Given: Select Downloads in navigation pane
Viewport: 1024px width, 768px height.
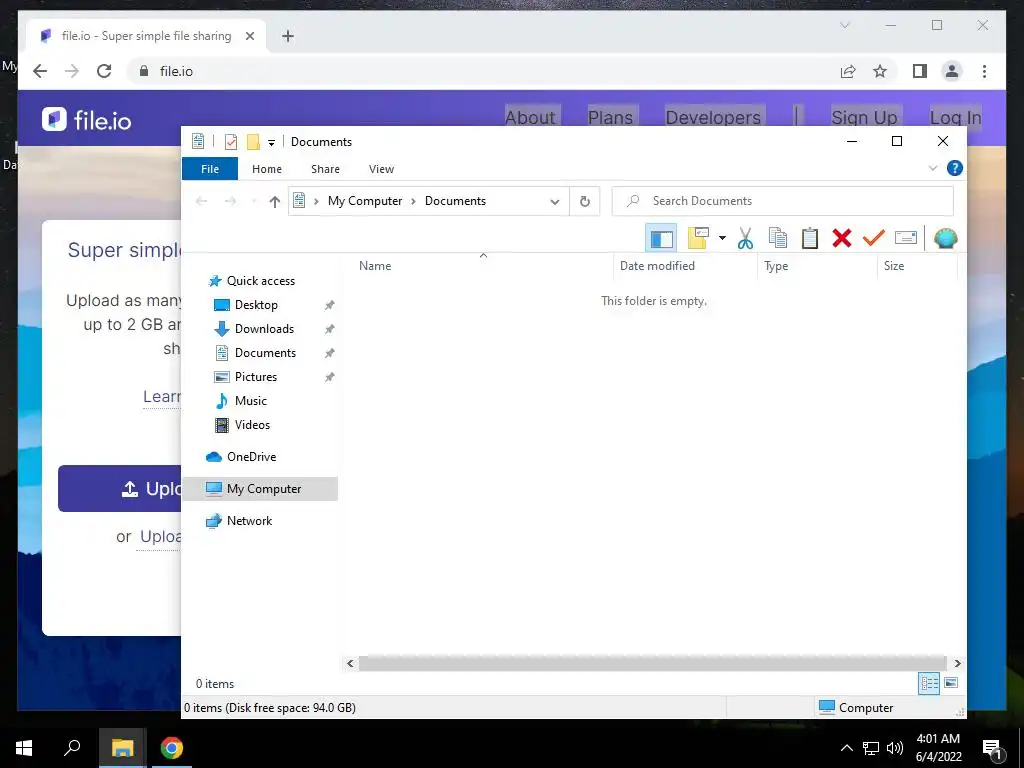Looking at the screenshot, I should (x=264, y=329).
